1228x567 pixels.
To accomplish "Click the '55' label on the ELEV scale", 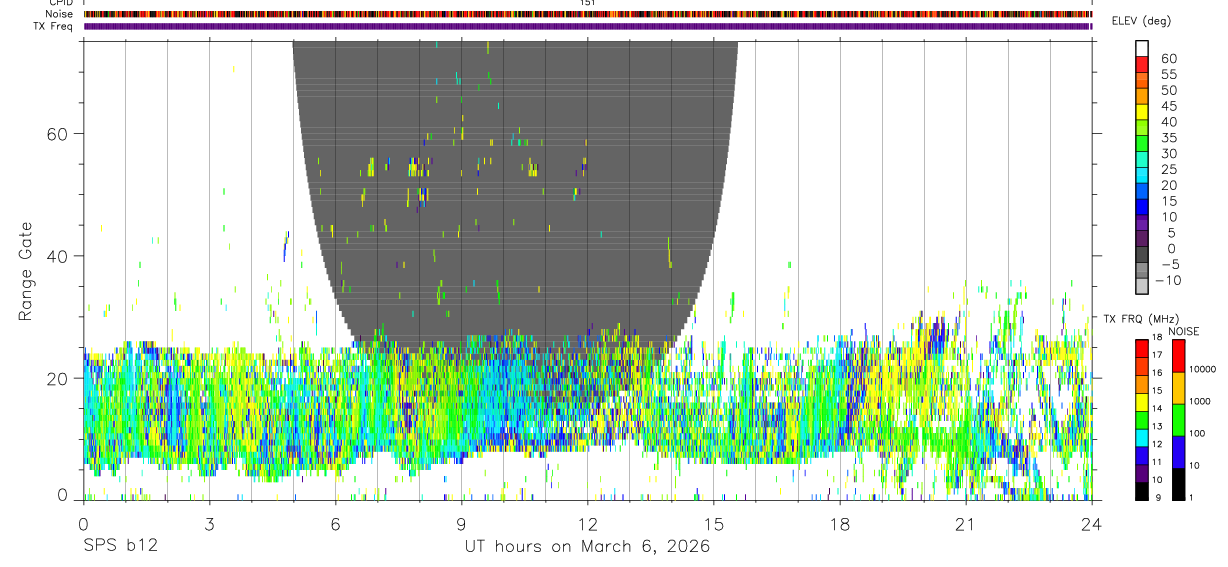I will [1167, 73].
